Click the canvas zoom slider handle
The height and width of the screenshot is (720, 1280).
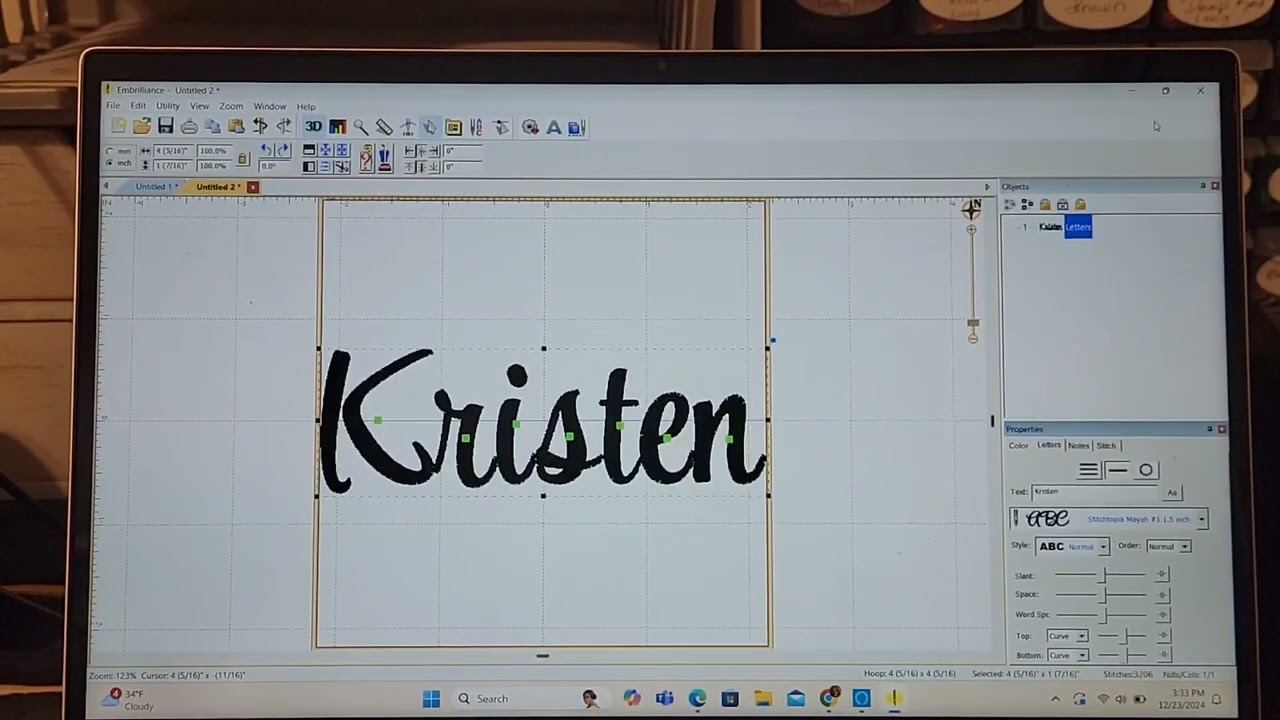pos(973,324)
